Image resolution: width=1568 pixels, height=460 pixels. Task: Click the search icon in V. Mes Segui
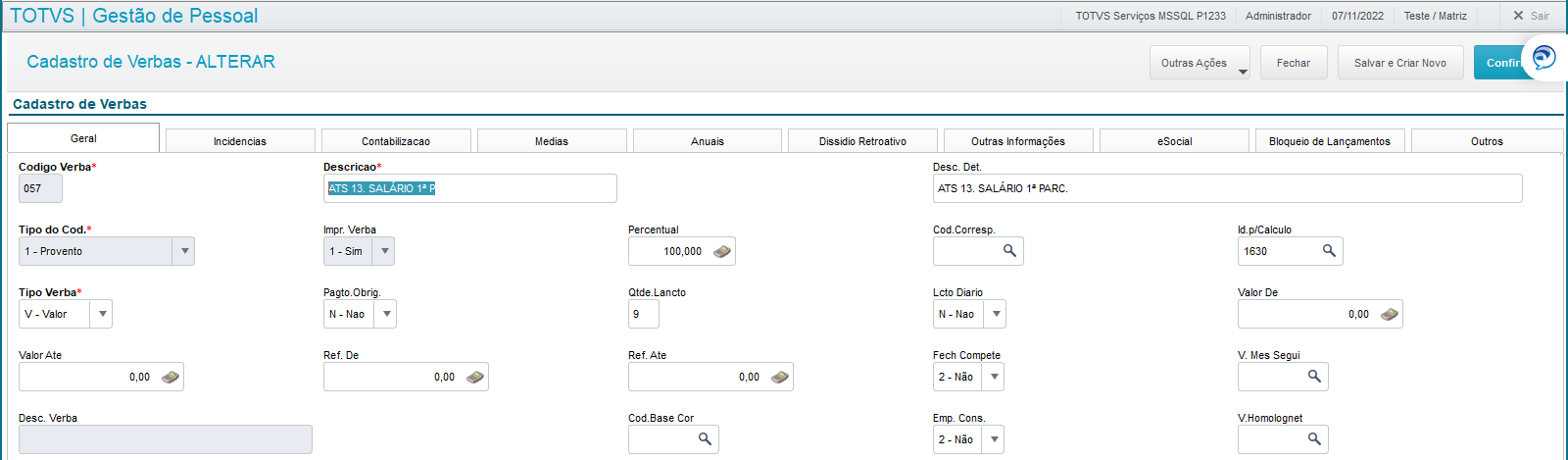click(x=1314, y=377)
